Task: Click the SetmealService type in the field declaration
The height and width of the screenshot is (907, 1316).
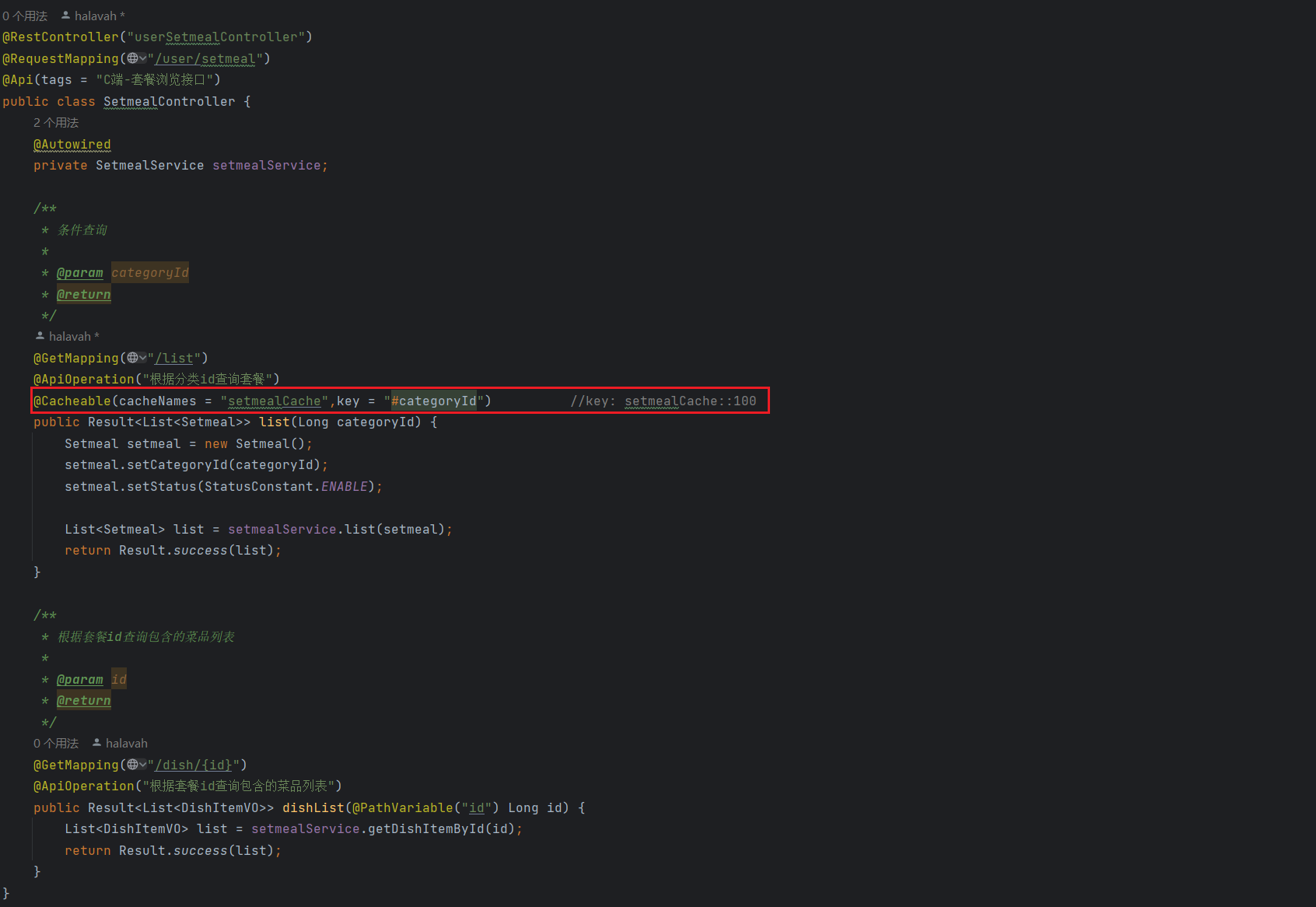Action: coord(149,166)
